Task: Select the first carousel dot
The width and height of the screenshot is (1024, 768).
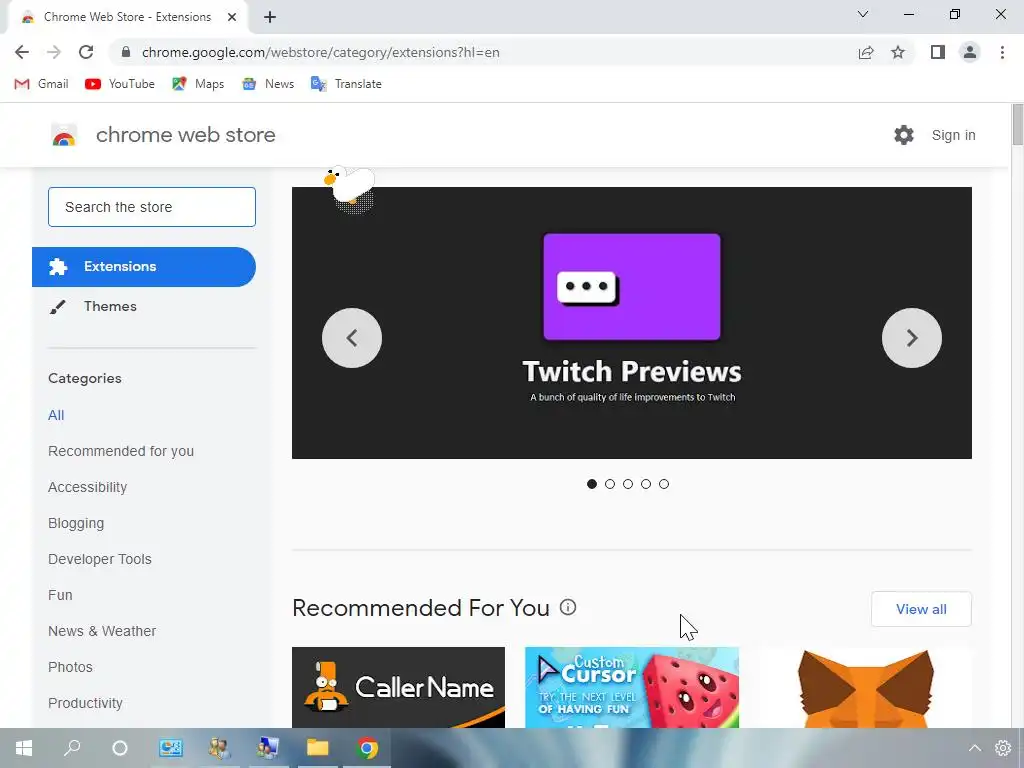Action: 592,484
